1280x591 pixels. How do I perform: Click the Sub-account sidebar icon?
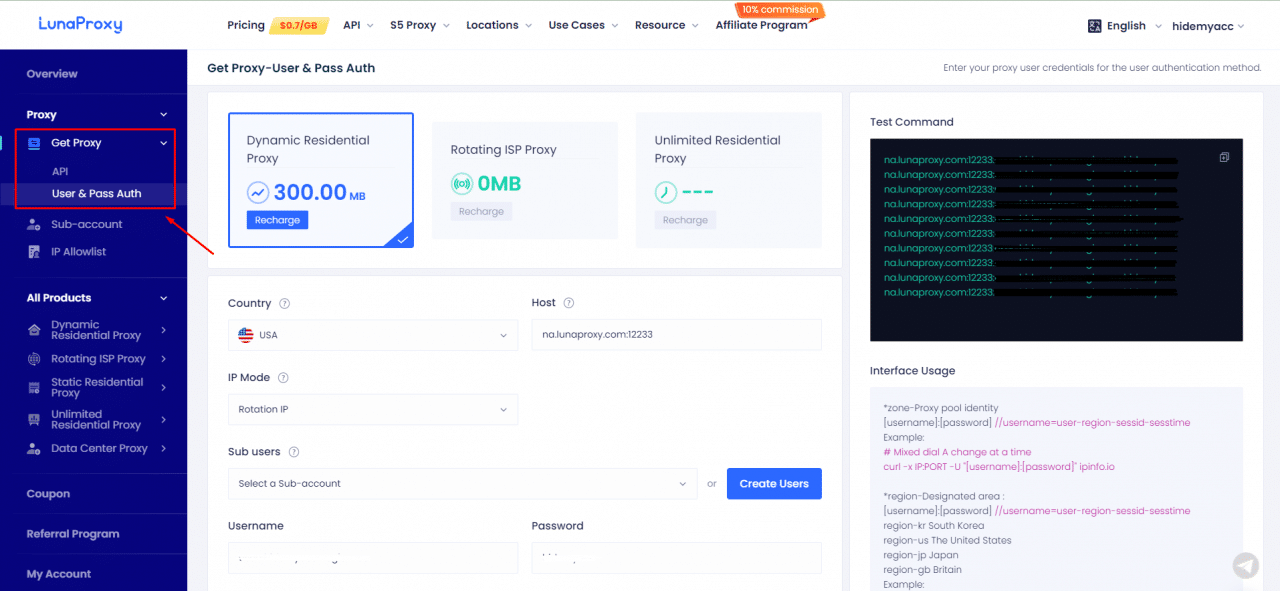(35, 225)
